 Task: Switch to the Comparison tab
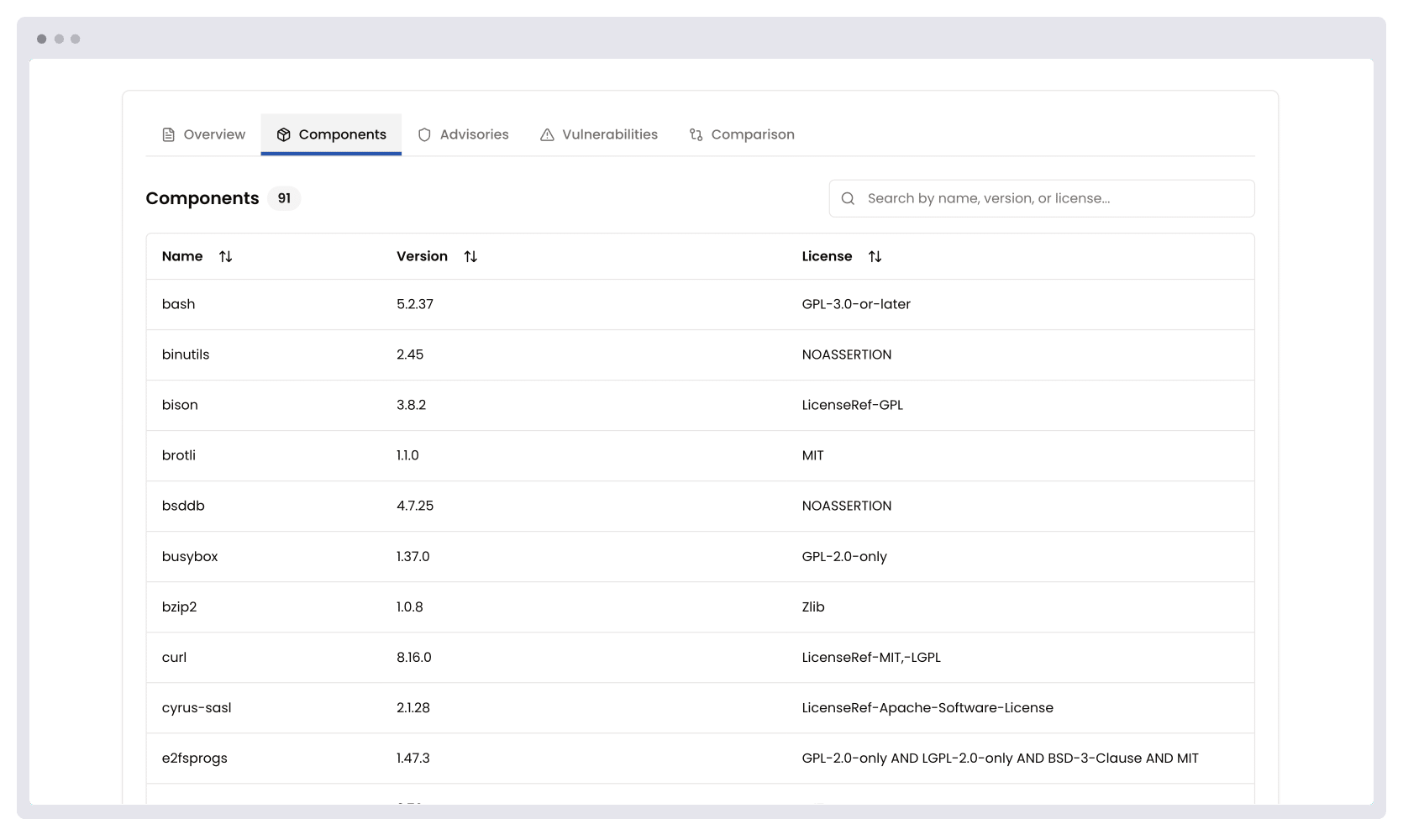752,134
